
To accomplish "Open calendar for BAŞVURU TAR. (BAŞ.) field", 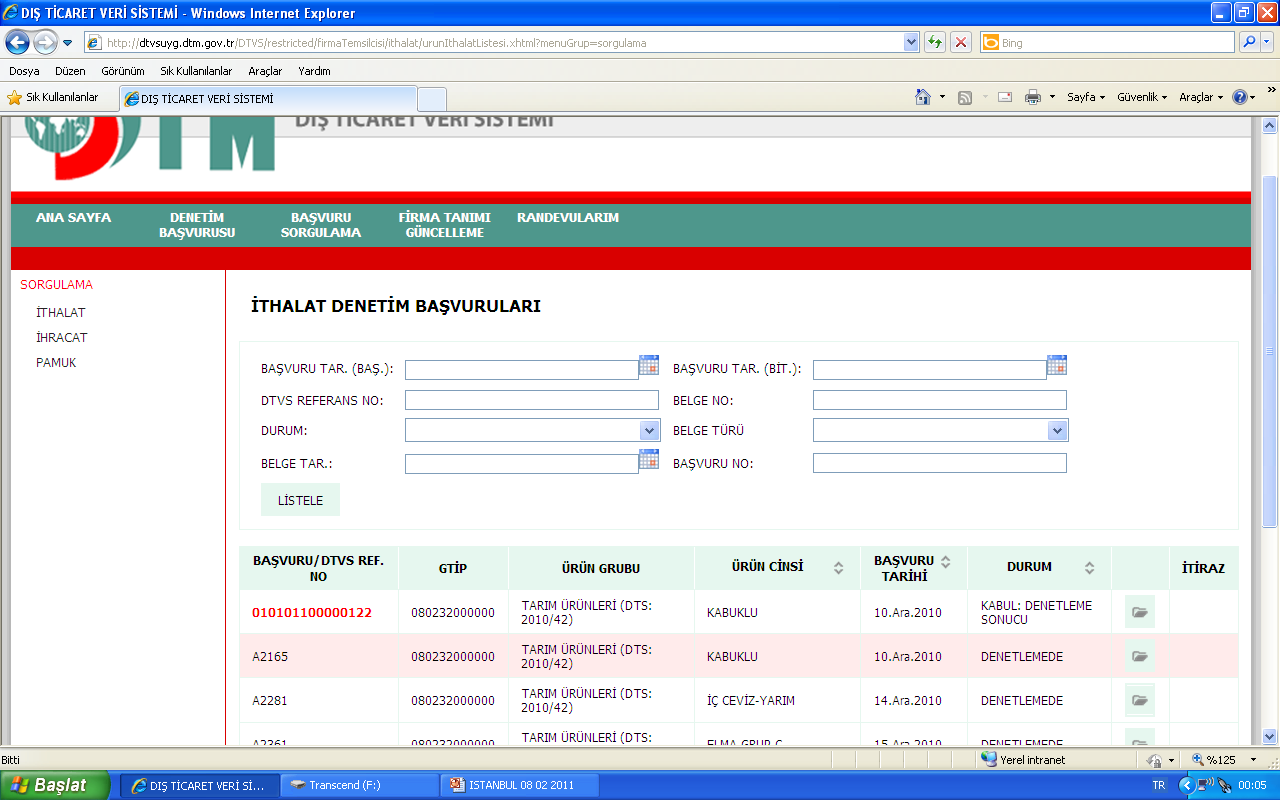I will (649, 365).
